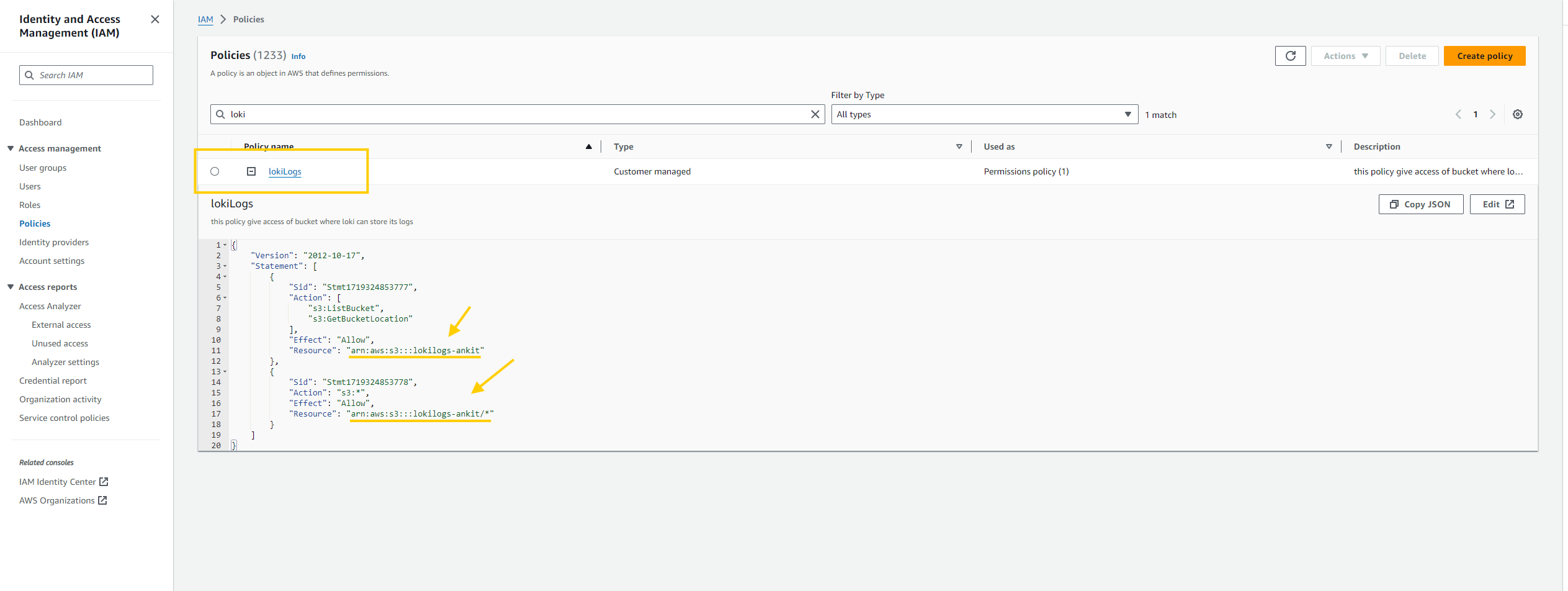
Task: Open Access Analyzer
Action: tap(50, 306)
